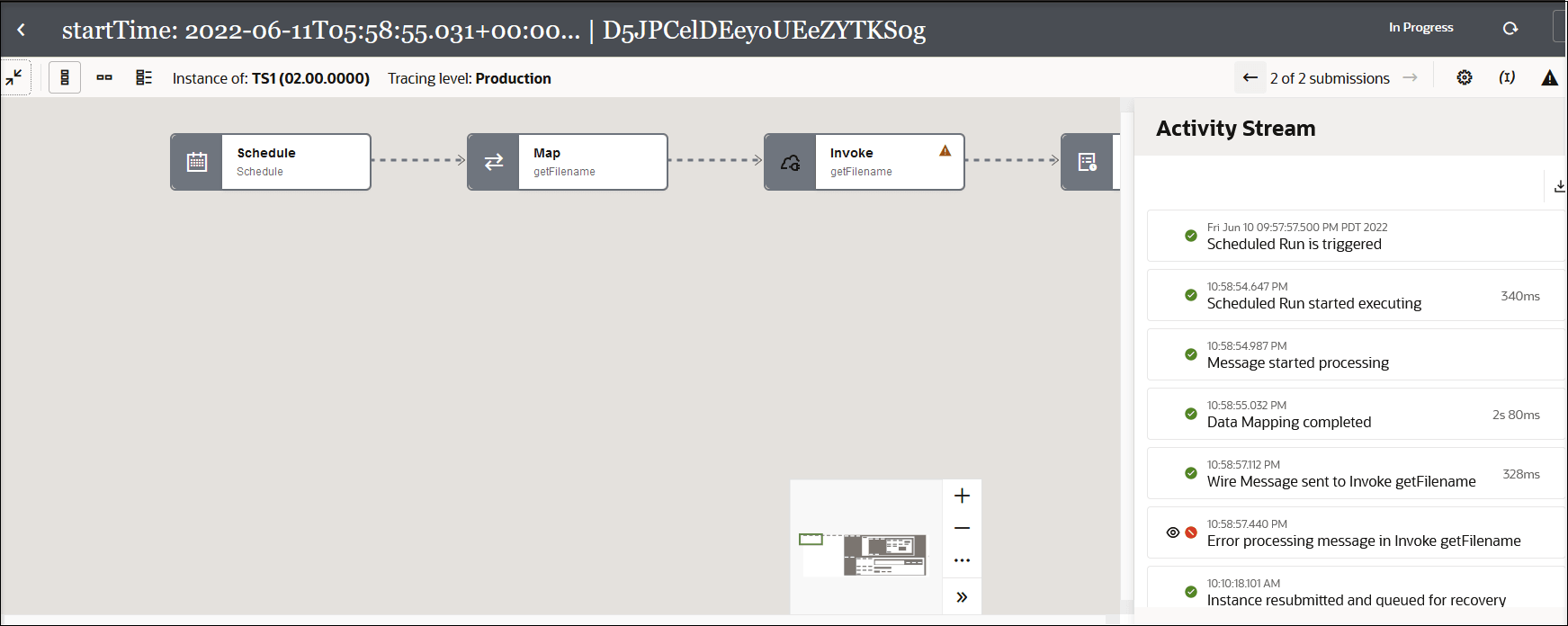Select the Map node label

click(x=547, y=153)
